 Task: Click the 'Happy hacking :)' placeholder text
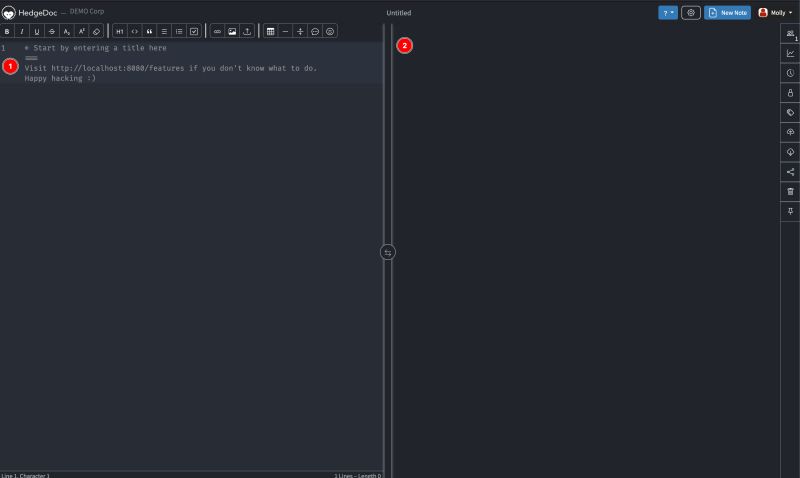pyautogui.click(x=60, y=79)
